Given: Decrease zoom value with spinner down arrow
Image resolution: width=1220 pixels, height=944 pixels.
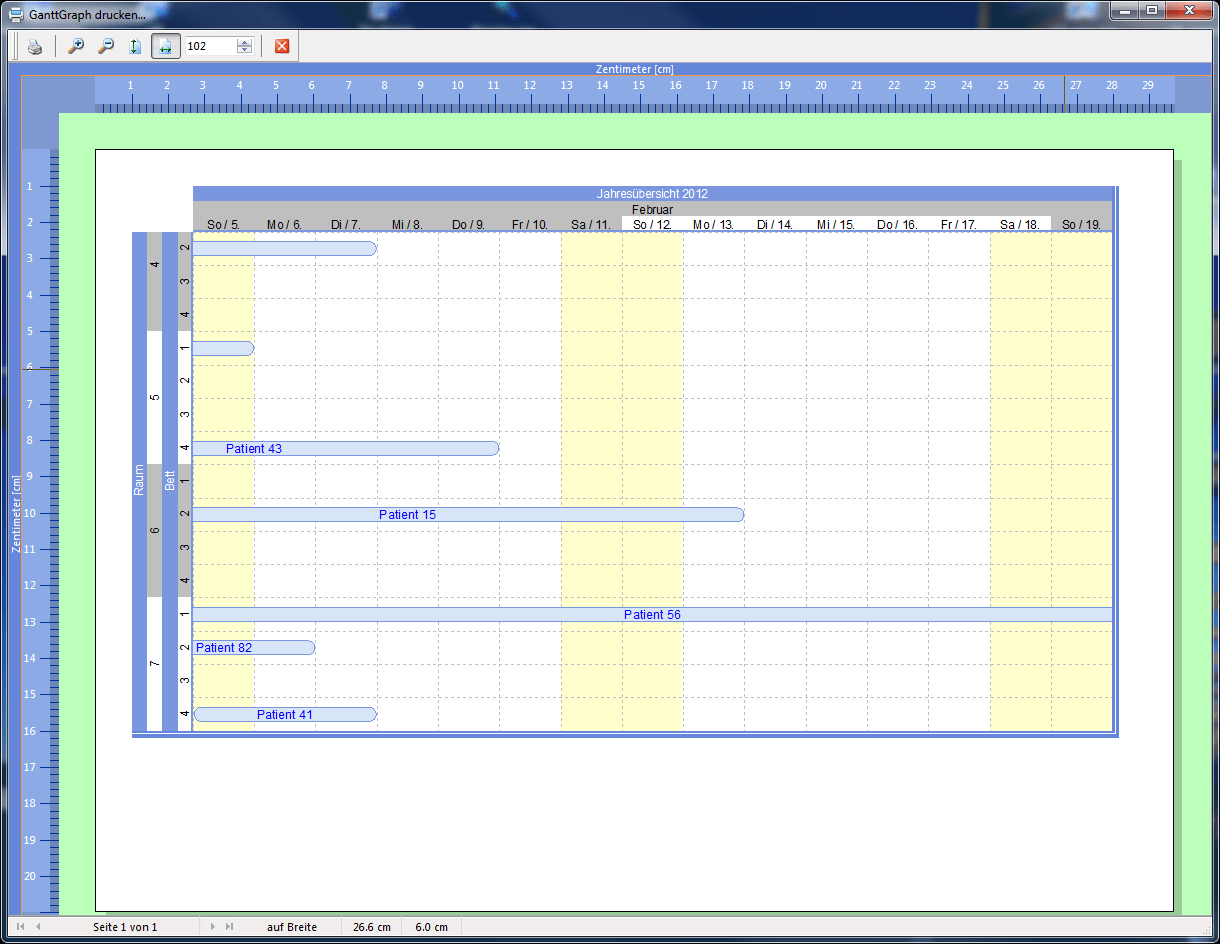Looking at the screenshot, I should (x=245, y=51).
